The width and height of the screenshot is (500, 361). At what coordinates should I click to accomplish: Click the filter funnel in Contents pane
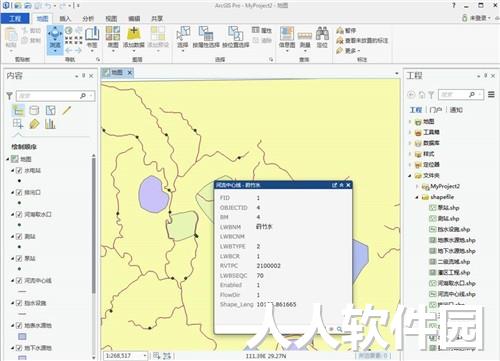pos(10,96)
